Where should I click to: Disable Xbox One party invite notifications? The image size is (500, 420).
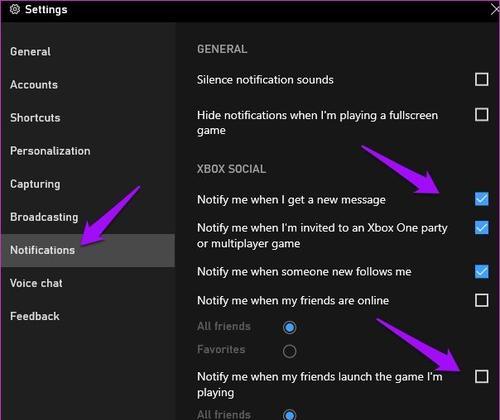click(x=481, y=228)
